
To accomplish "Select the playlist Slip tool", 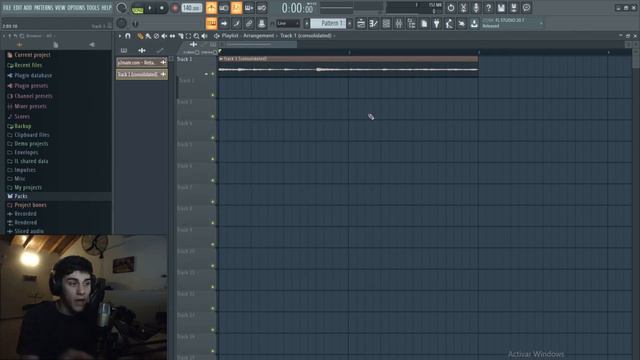I will (172, 36).
